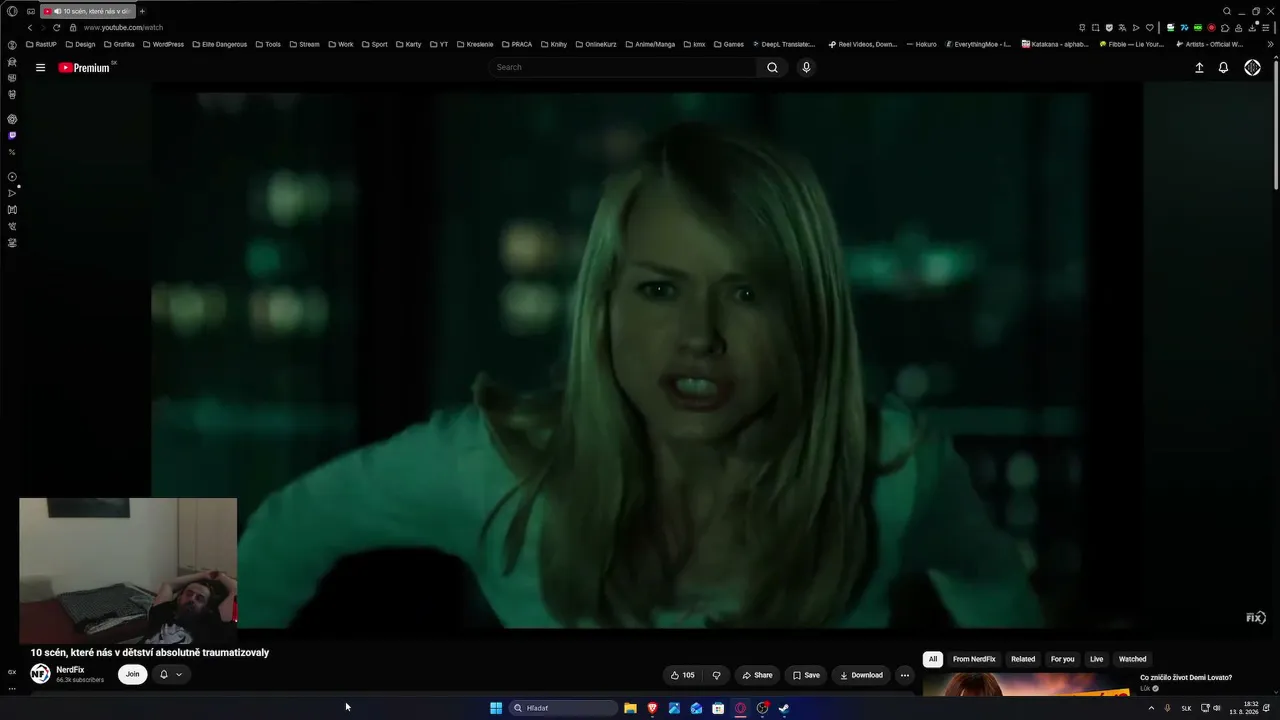Click the video player to pause

(646, 360)
